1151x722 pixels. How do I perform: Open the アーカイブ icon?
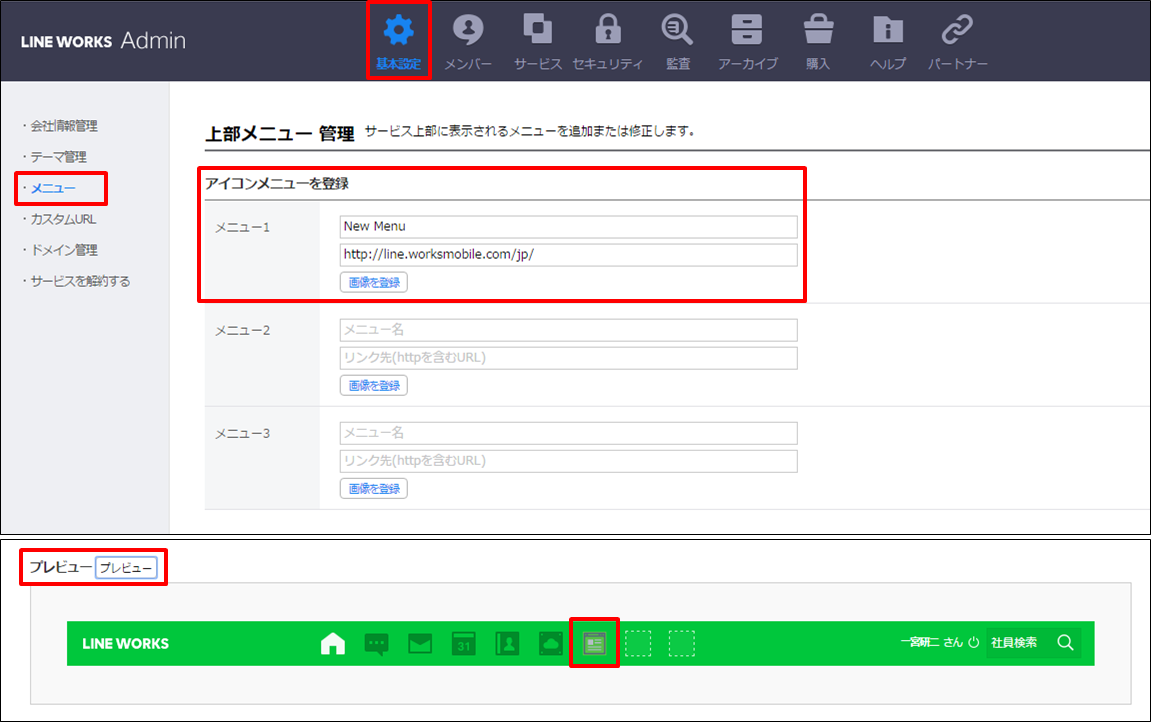pyautogui.click(x=747, y=32)
